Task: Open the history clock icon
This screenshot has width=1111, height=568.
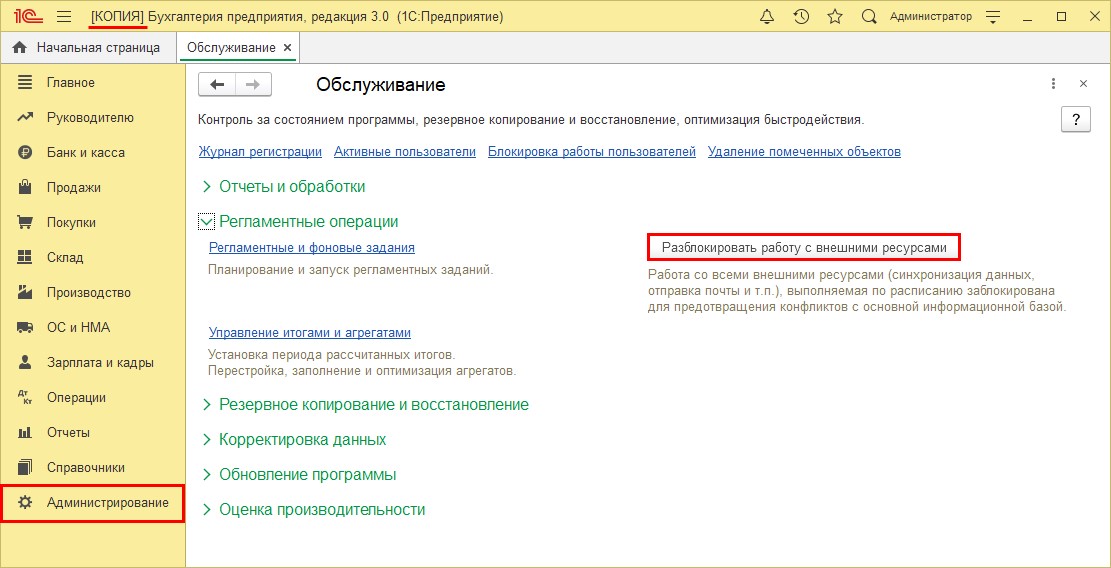Action: [801, 17]
